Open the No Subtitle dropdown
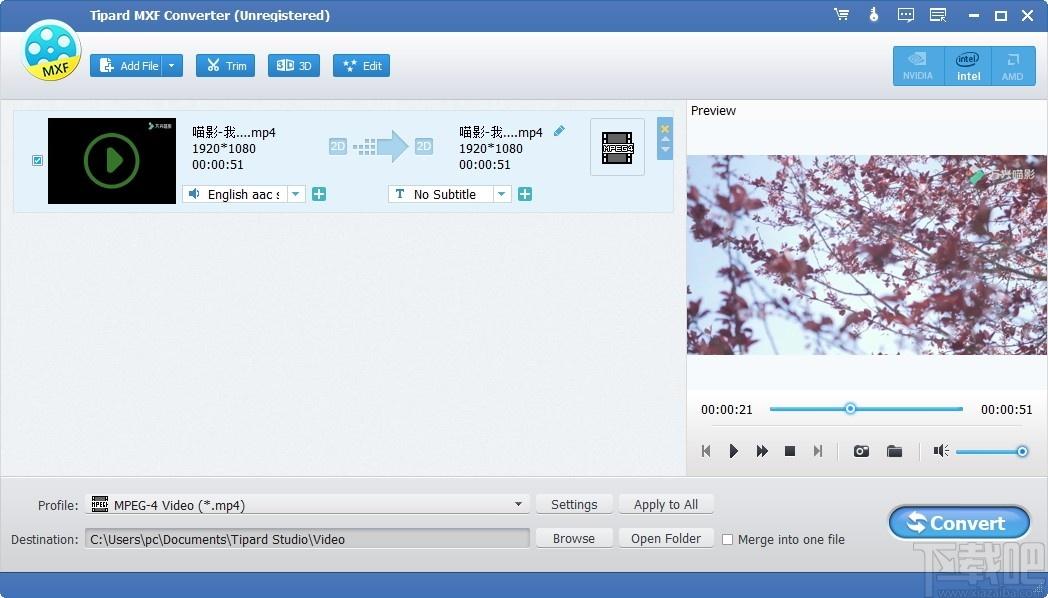Viewport: 1048px width, 598px height. (501, 194)
